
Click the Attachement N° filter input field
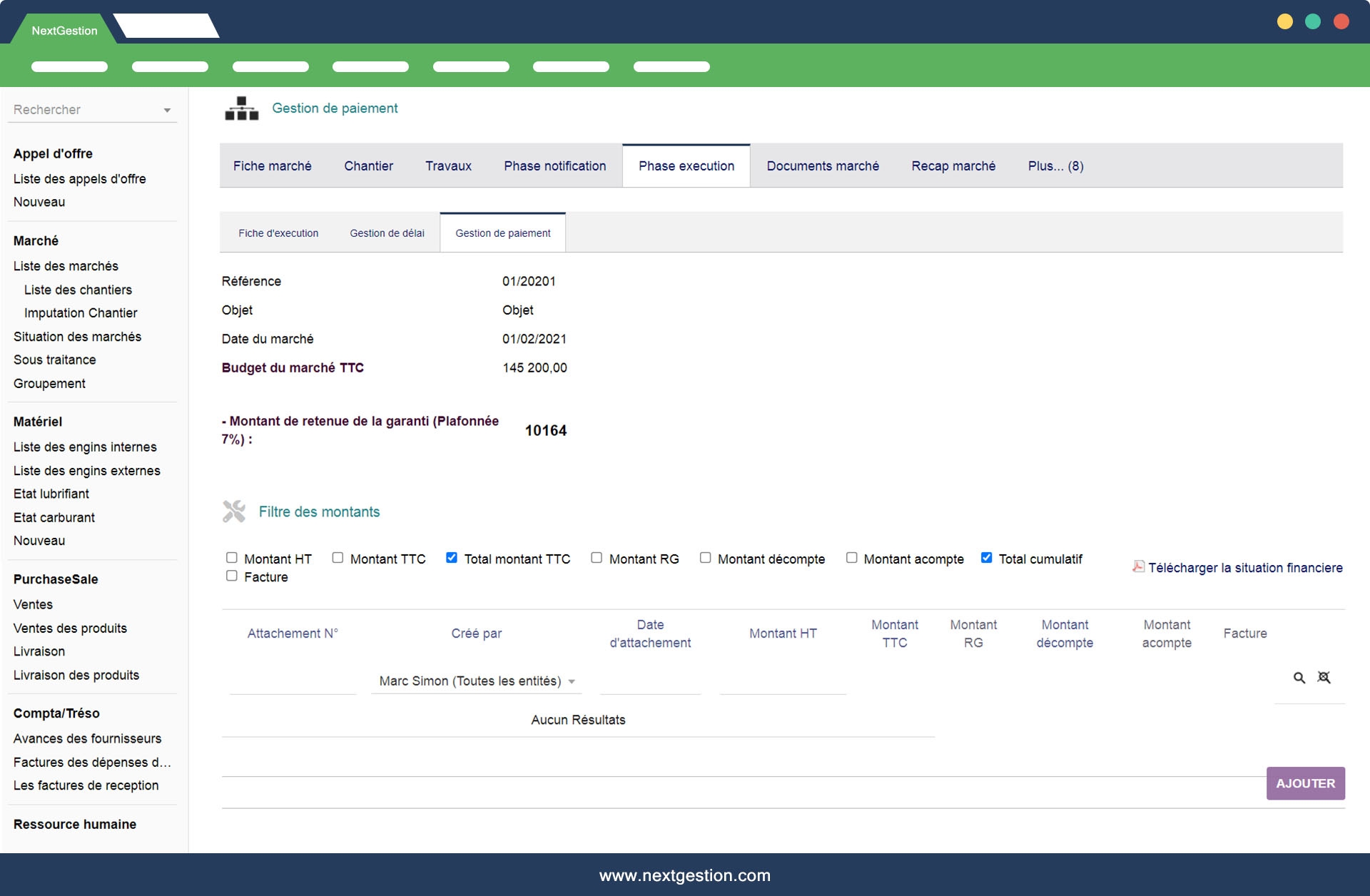(x=293, y=681)
